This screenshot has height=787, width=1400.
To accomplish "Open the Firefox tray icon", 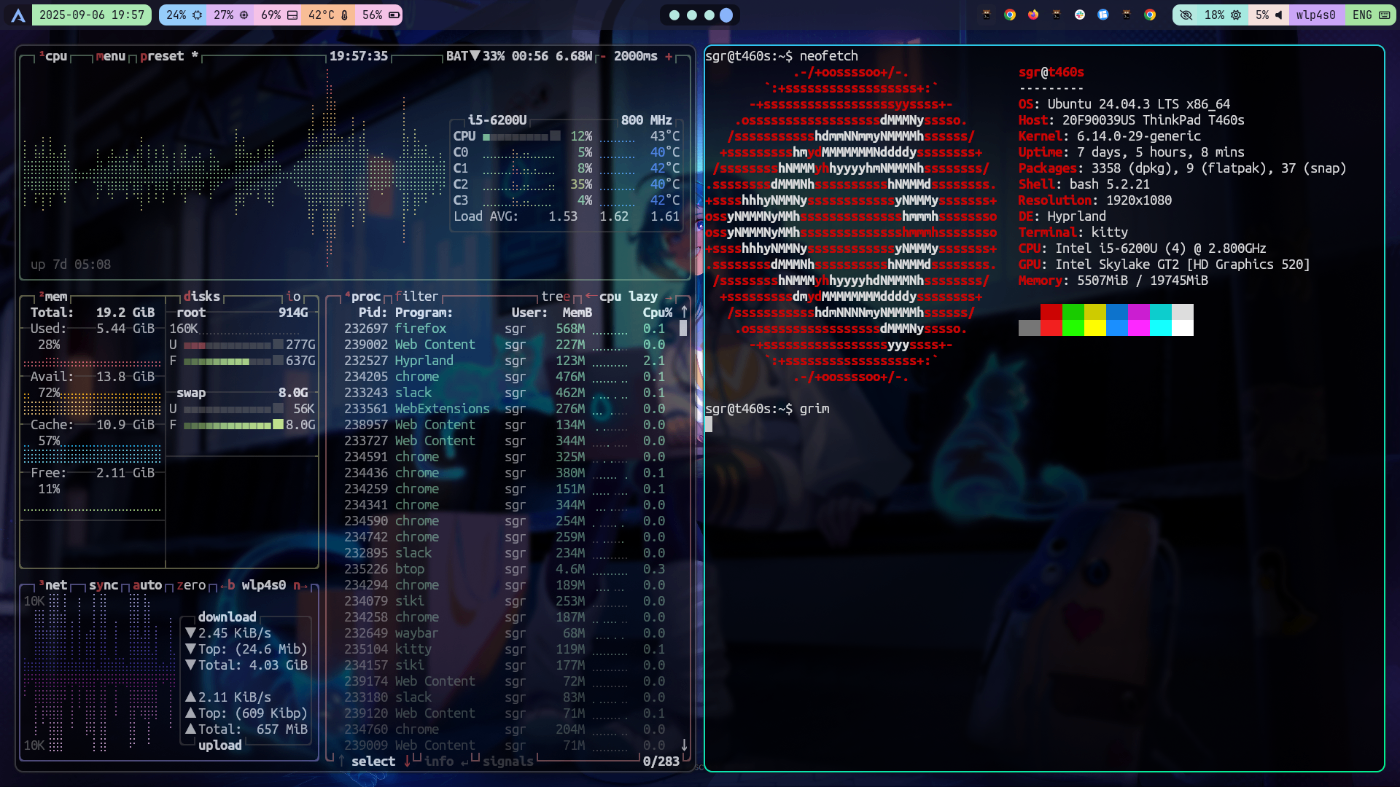I will click(x=1033, y=15).
